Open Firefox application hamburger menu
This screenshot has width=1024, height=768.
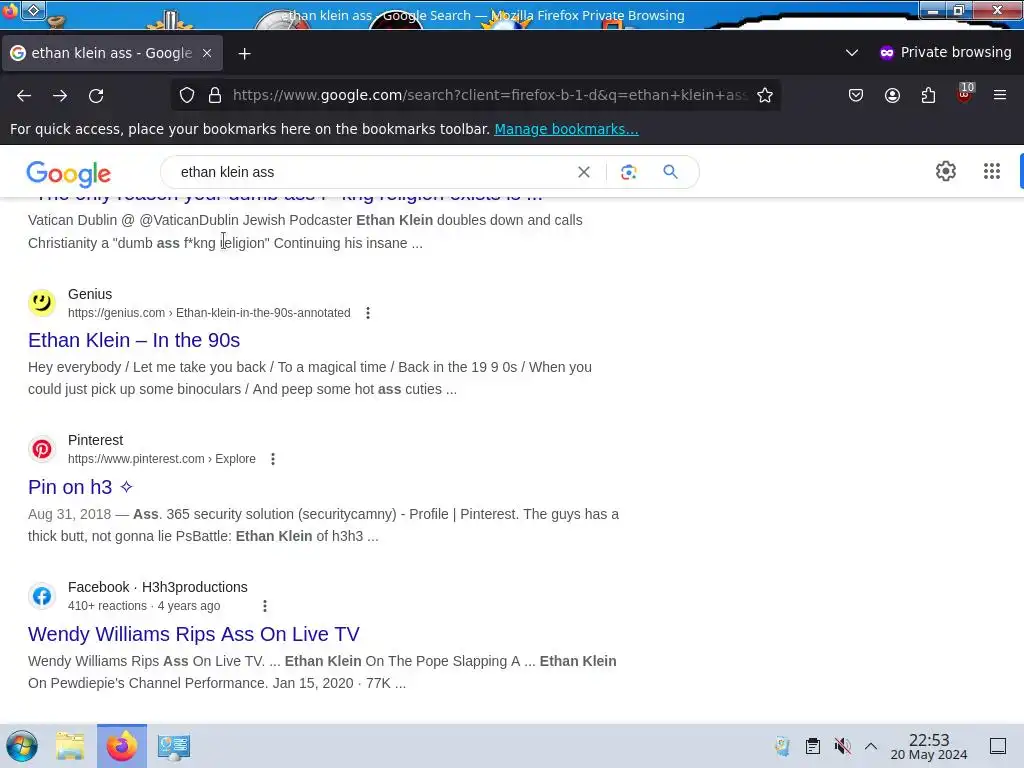point(1000,95)
